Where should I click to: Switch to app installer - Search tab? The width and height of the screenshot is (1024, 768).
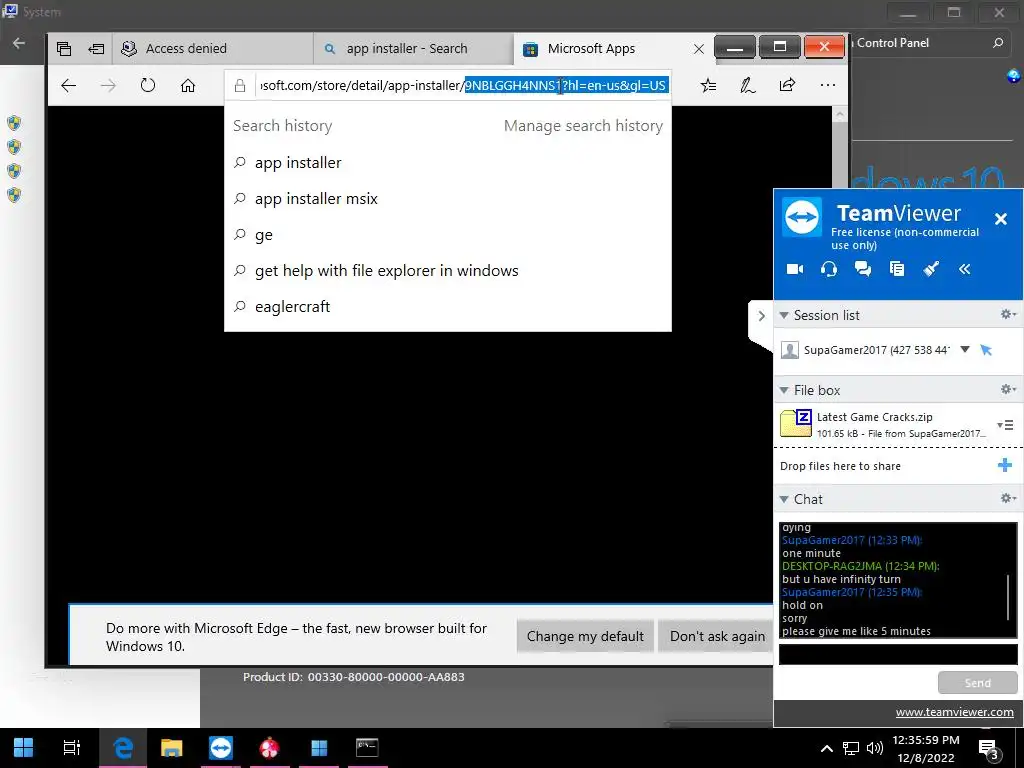pos(413,49)
